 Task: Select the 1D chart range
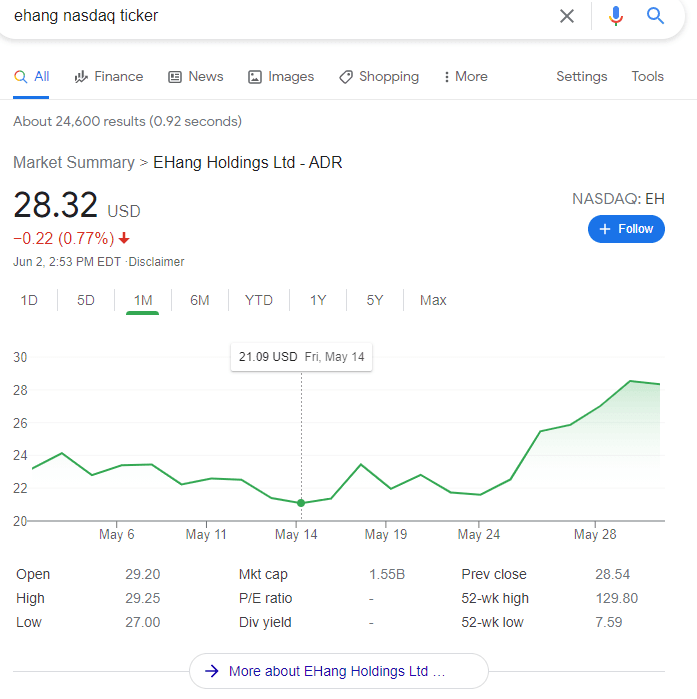29,300
